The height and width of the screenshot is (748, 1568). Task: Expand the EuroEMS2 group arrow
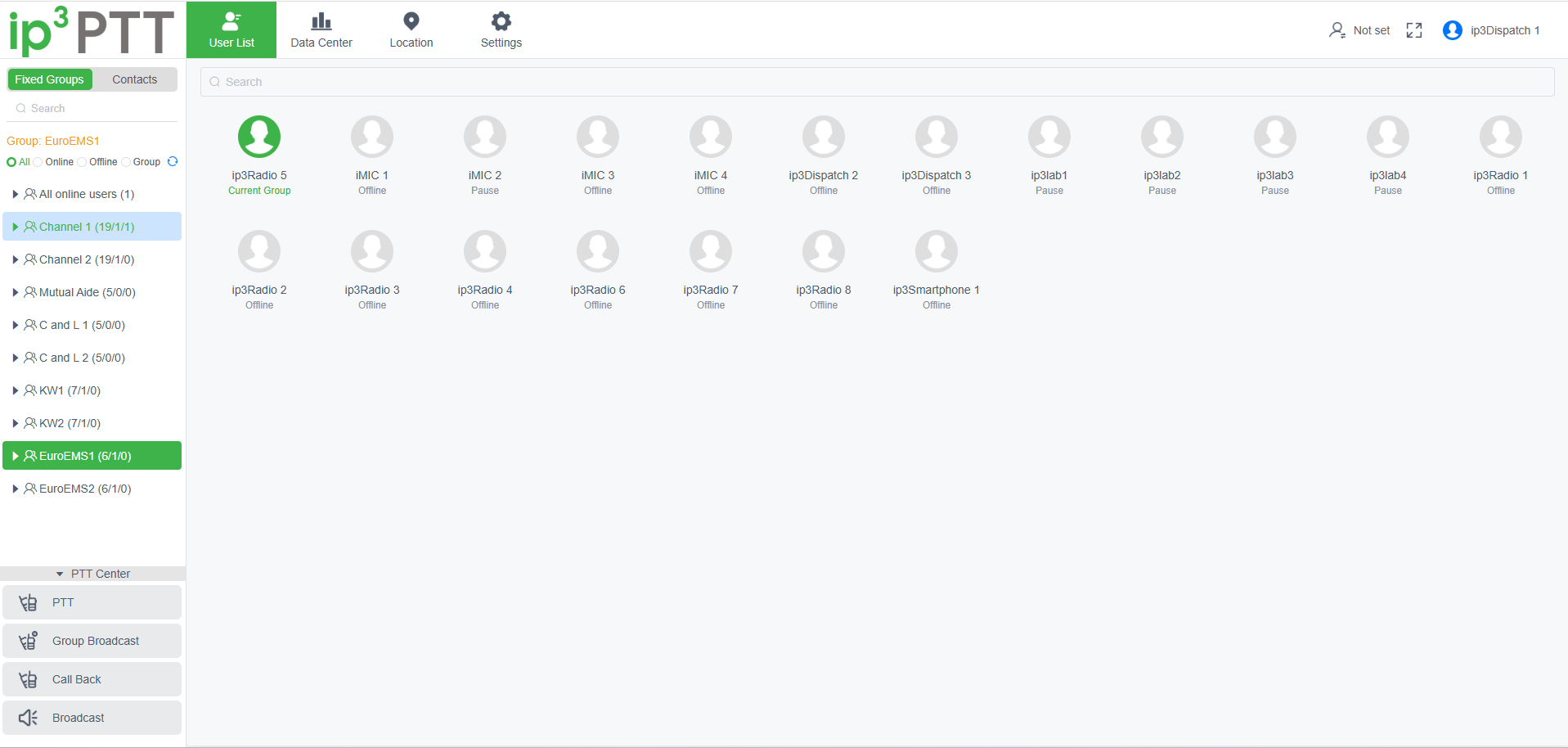click(x=16, y=489)
